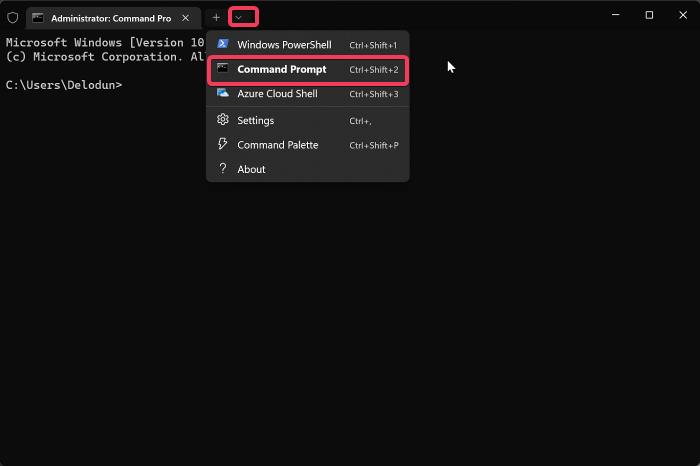Minimize the Terminal window
The height and width of the screenshot is (466, 700).
coord(616,15)
